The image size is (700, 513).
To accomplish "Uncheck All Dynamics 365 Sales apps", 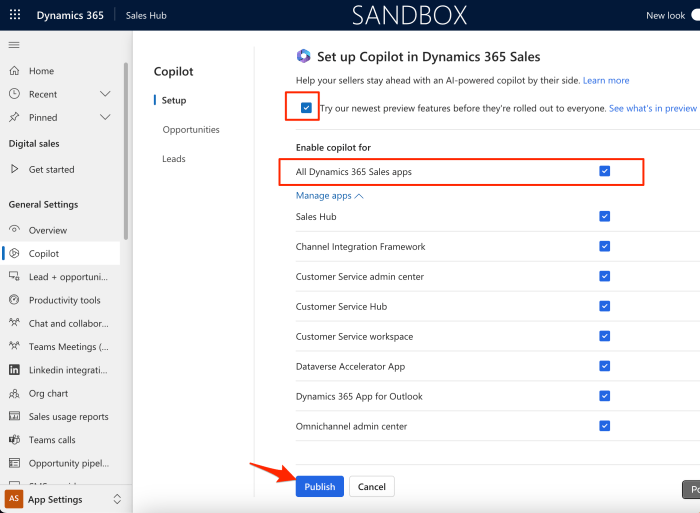I will click(x=604, y=171).
